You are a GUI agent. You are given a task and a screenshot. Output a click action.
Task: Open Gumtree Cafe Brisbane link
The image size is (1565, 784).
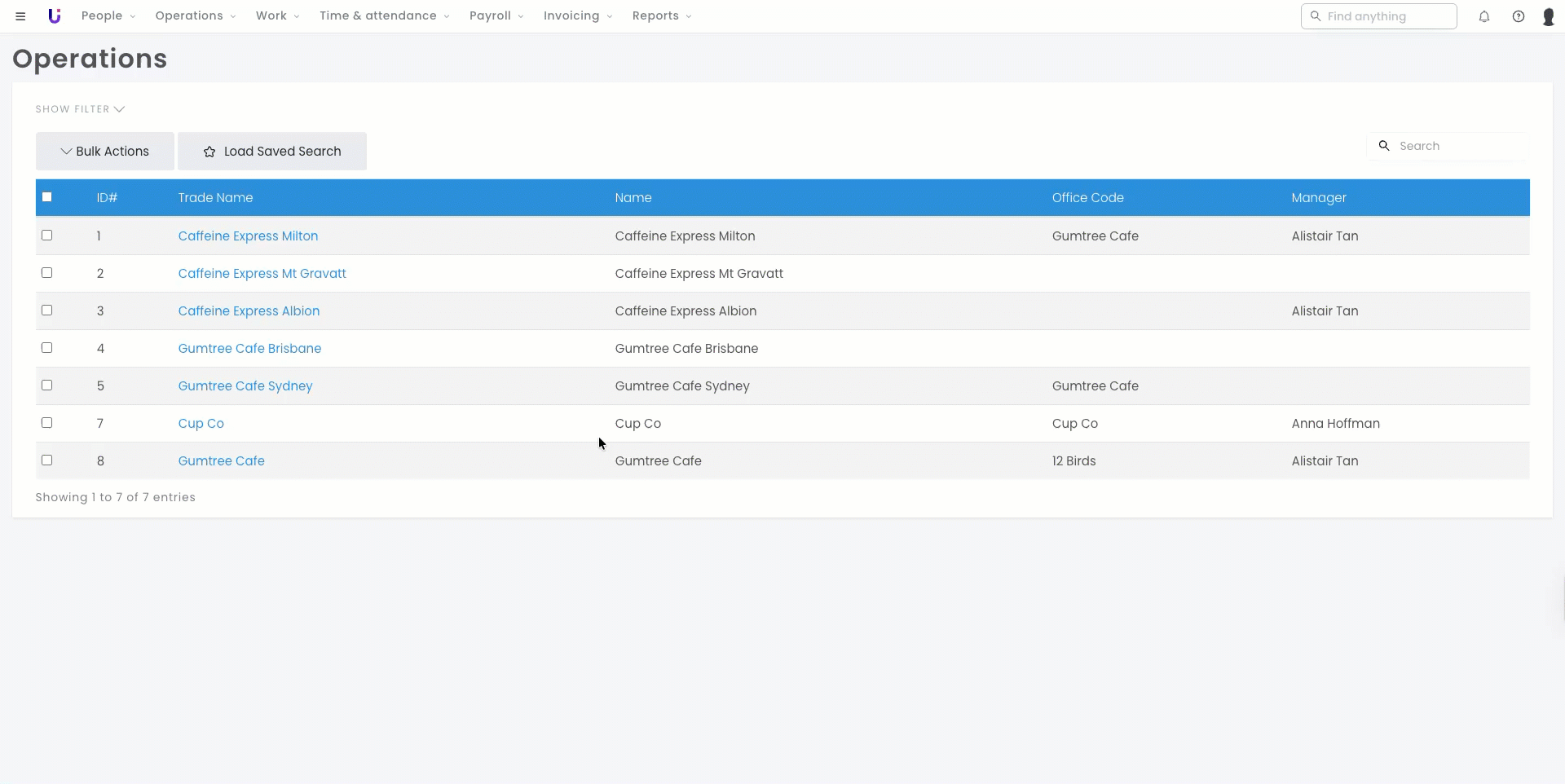tap(249, 349)
